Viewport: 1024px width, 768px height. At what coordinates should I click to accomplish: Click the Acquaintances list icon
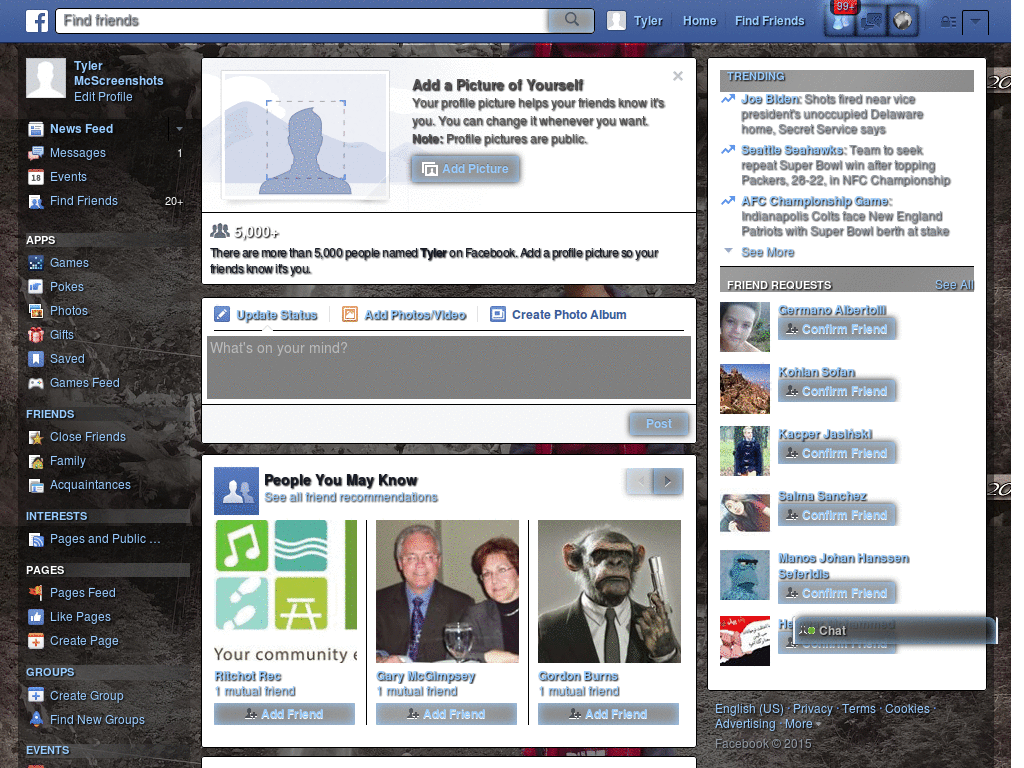click(x=36, y=485)
